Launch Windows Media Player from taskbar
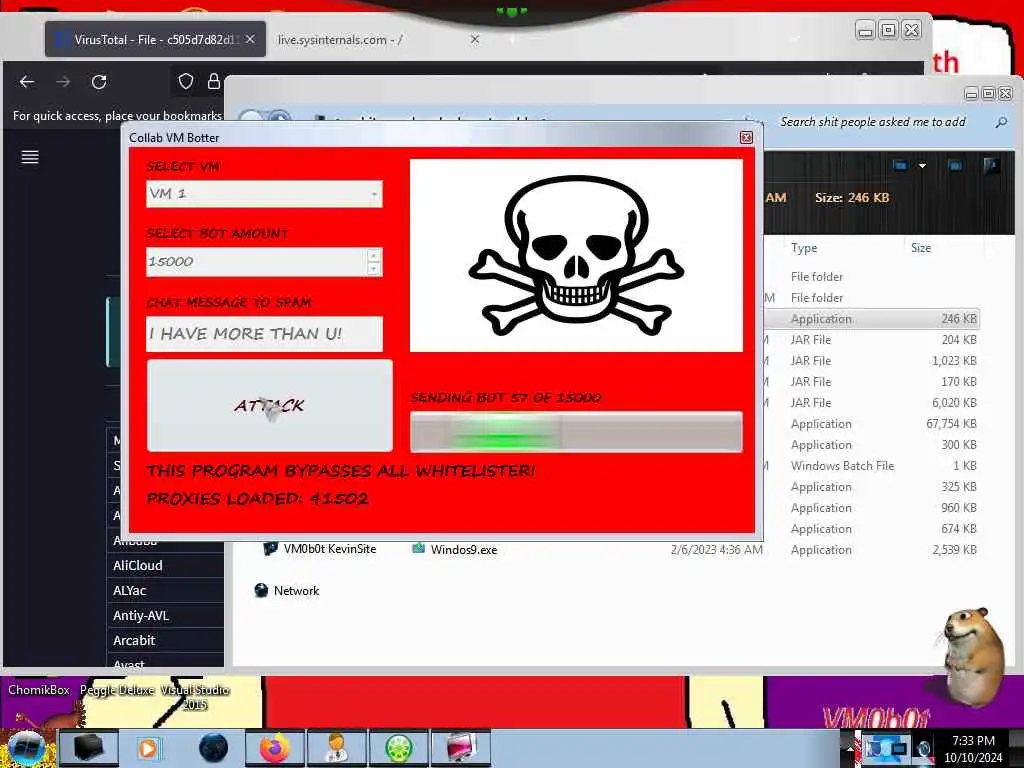Image resolution: width=1024 pixels, height=768 pixels. point(148,748)
